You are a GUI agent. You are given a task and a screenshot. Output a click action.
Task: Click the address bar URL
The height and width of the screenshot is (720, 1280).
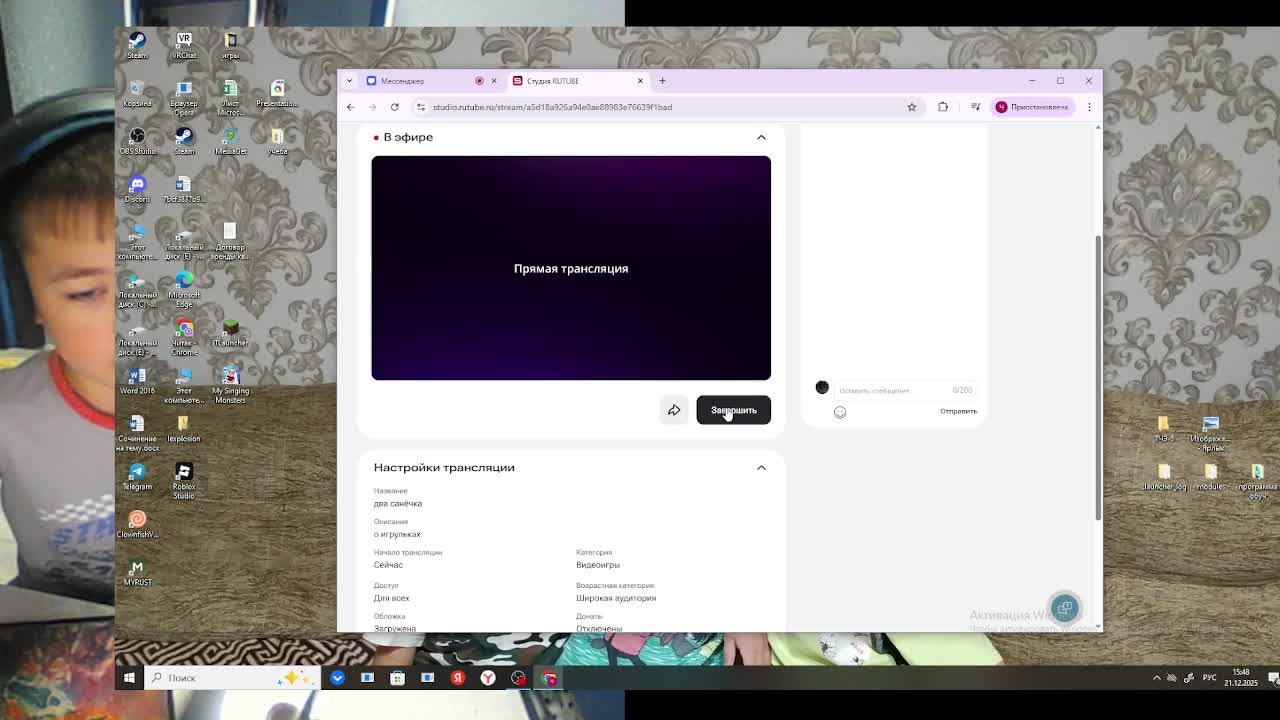[x=552, y=107]
